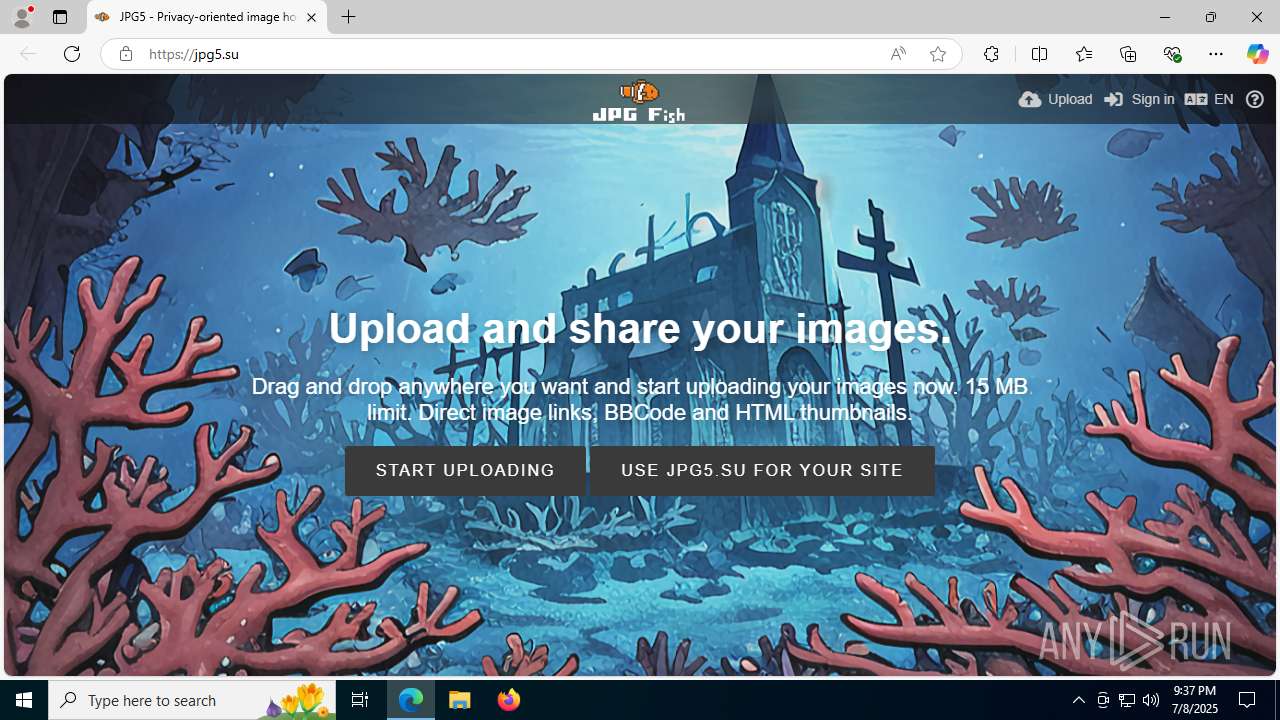Open the Upload option in site header
Screen dimensions: 1280x720
pyautogui.click(x=1055, y=99)
